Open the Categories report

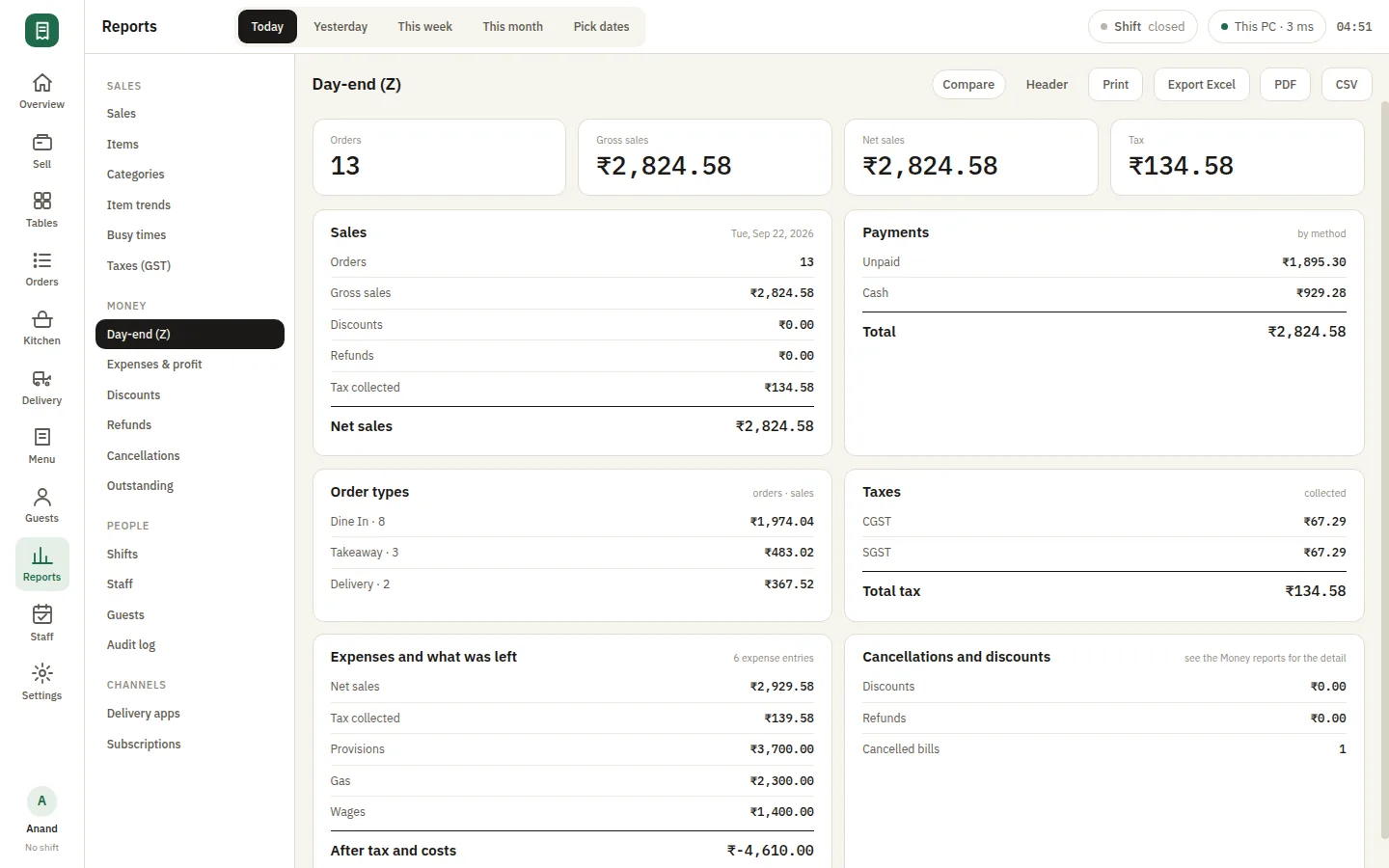coord(190,175)
